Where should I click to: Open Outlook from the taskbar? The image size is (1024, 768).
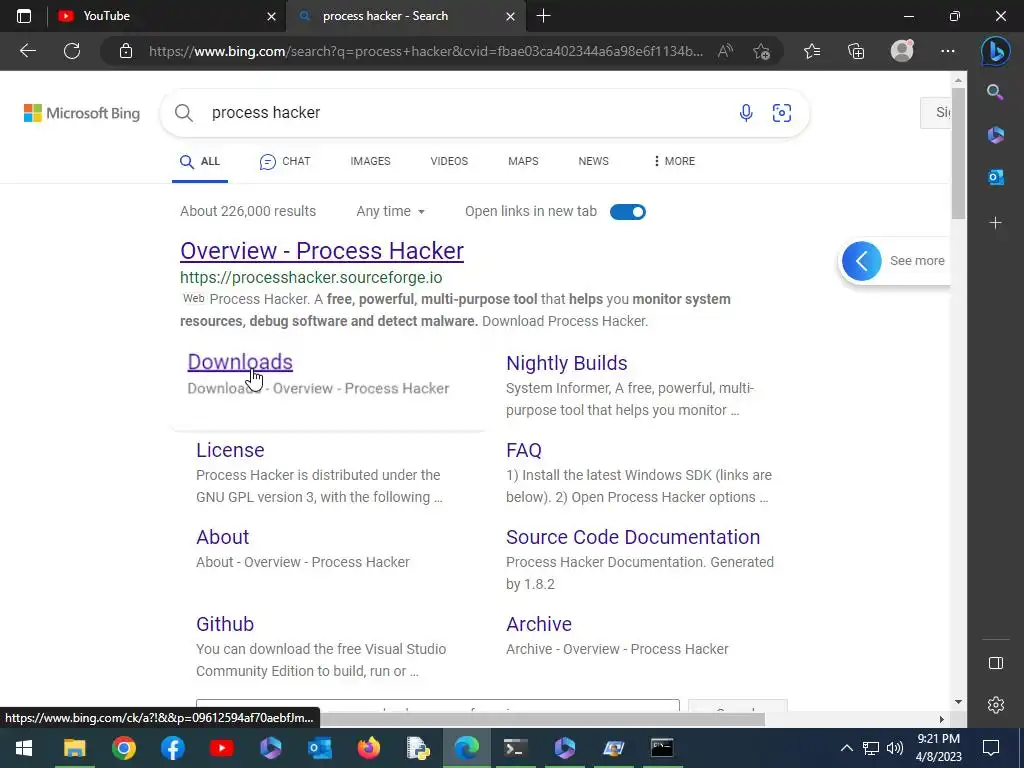[319, 748]
